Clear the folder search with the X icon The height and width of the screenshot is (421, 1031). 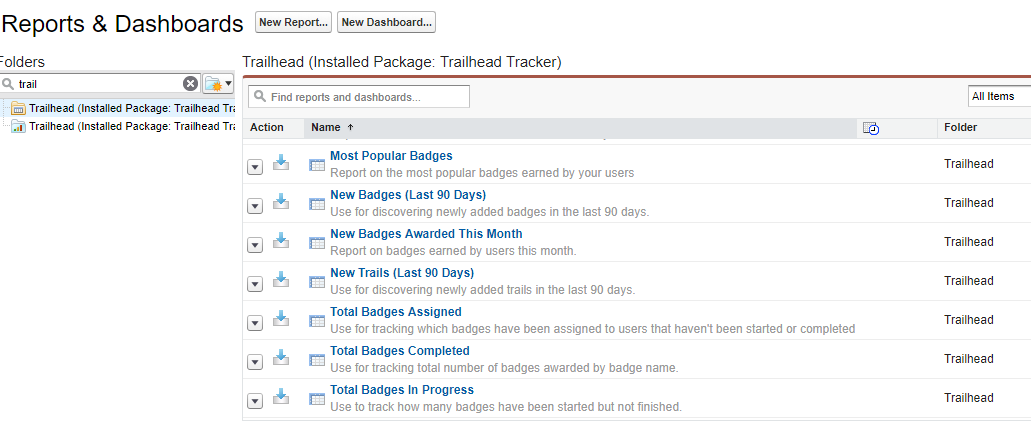click(190, 84)
